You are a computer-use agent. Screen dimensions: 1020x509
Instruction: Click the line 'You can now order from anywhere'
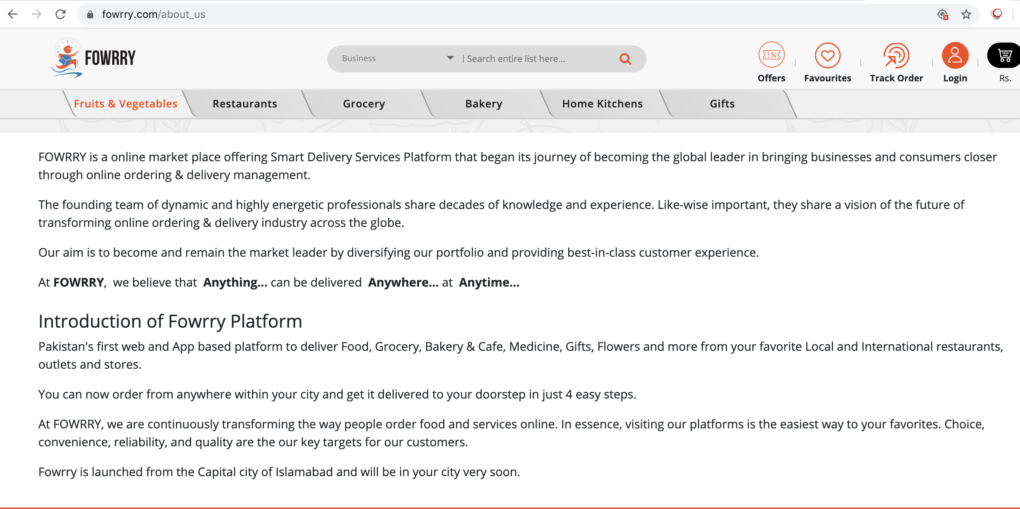(x=338, y=394)
